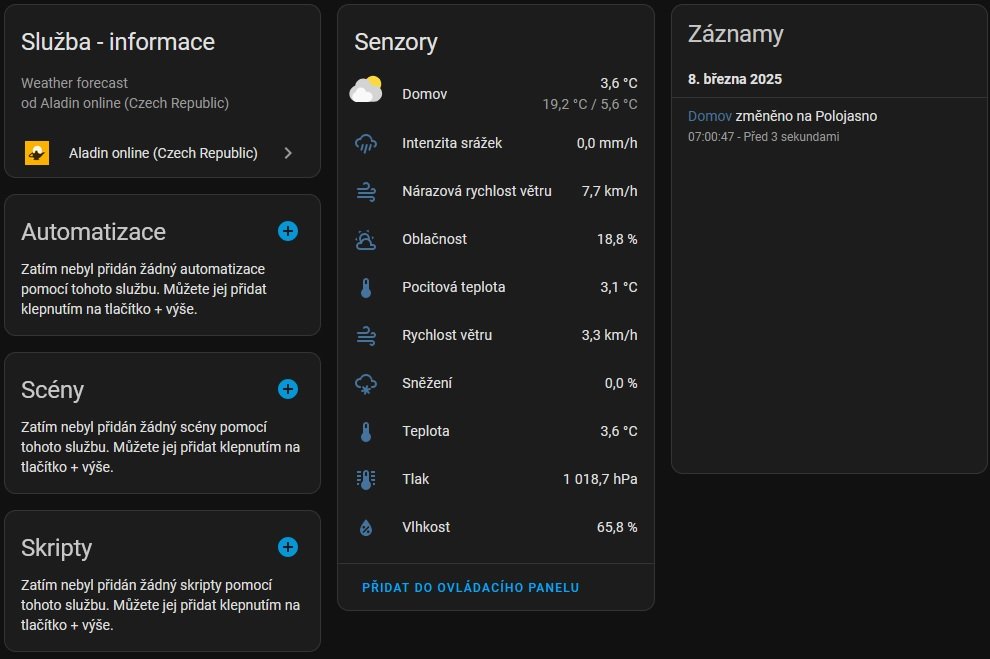Image resolution: width=990 pixels, height=659 pixels.
Task: Click the cloud icon next to Oblačnost
Action: tap(366, 239)
